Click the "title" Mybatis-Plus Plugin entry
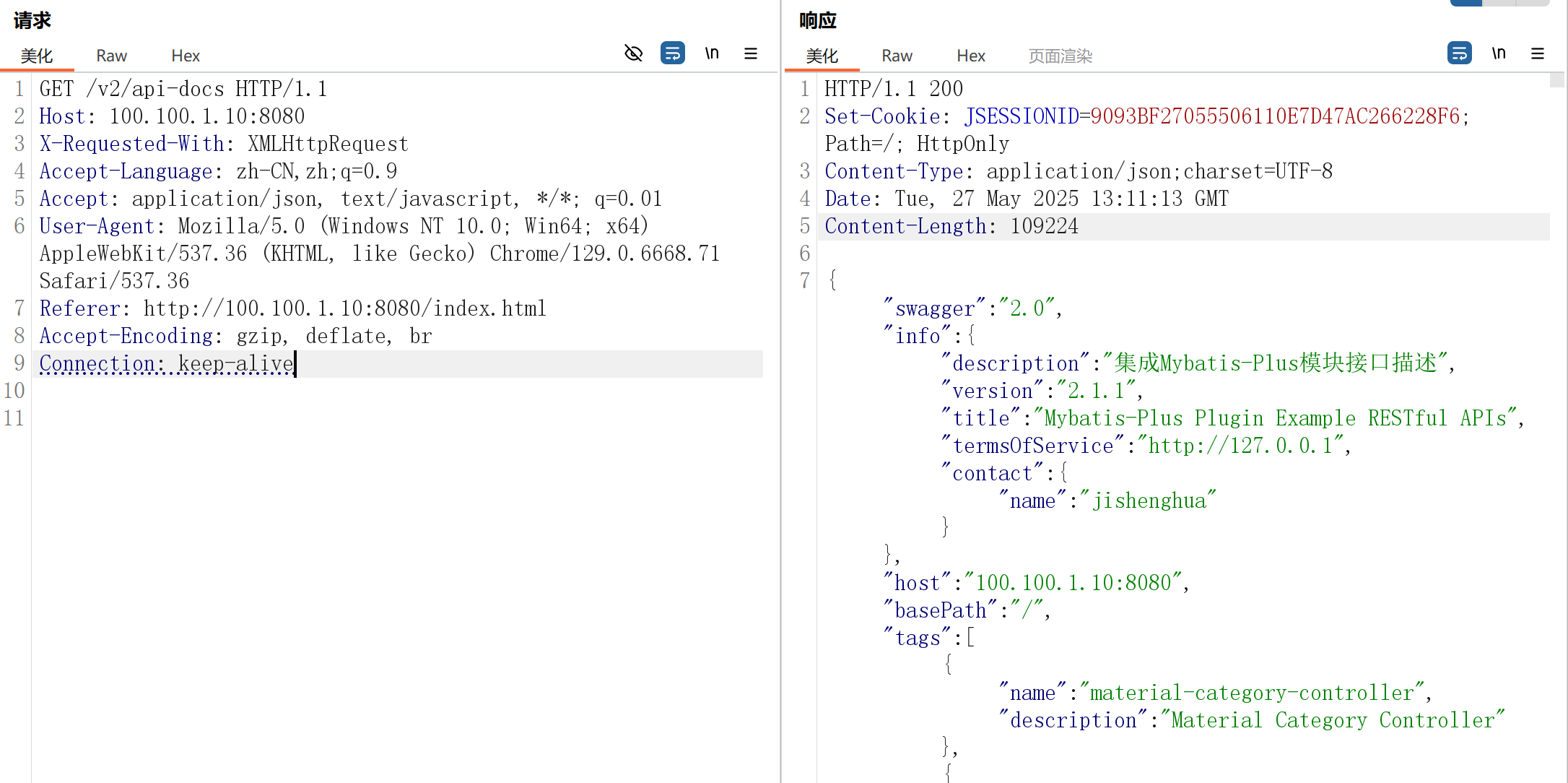This screenshot has height=783, width=1568. pos(1232,418)
